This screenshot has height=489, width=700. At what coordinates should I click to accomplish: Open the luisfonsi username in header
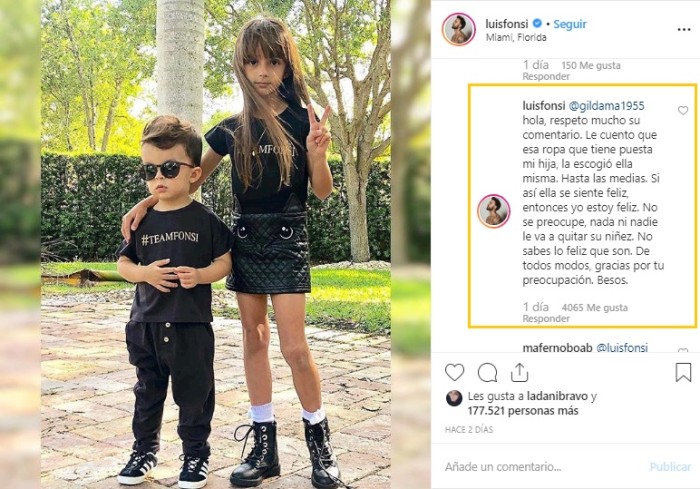[507, 24]
